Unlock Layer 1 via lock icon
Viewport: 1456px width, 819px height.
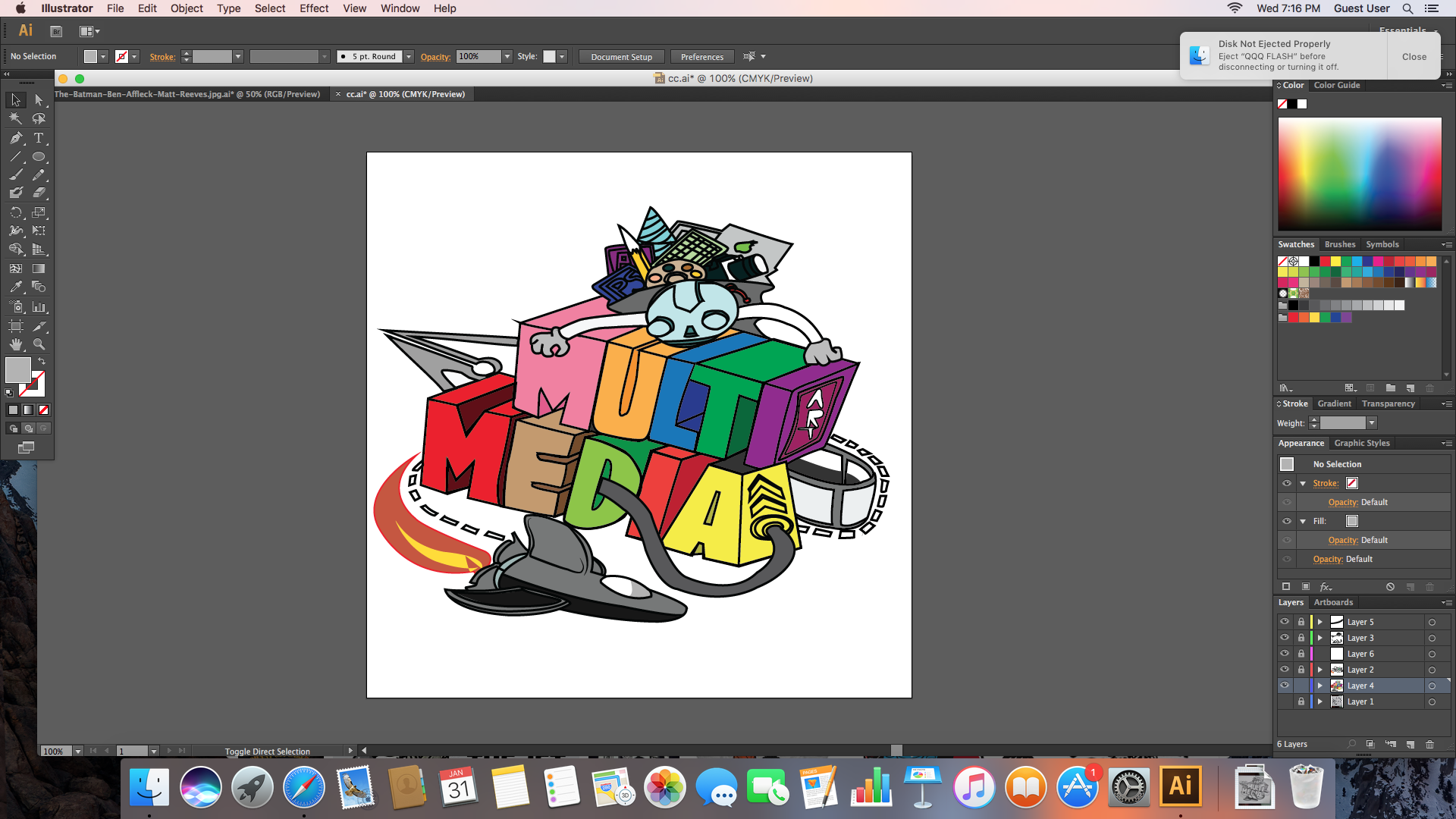(1301, 701)
